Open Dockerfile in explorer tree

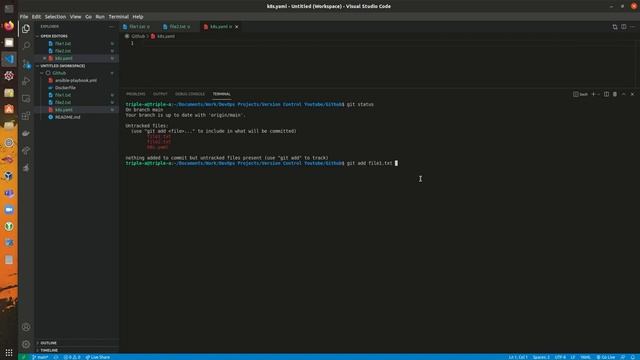pyautogui.click(x=65, y=88)
